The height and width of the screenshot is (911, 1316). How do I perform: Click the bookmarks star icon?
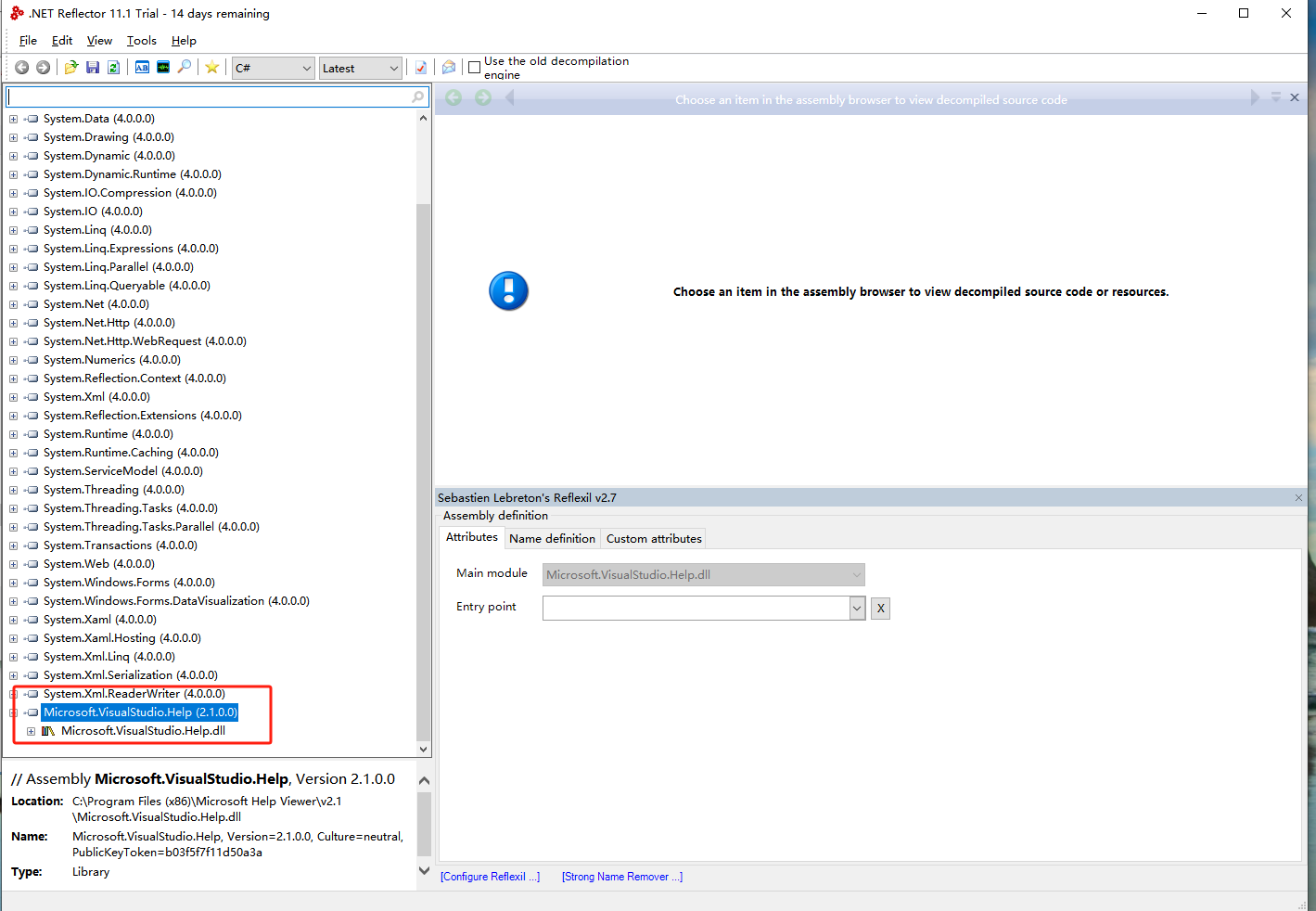(212, 68)
